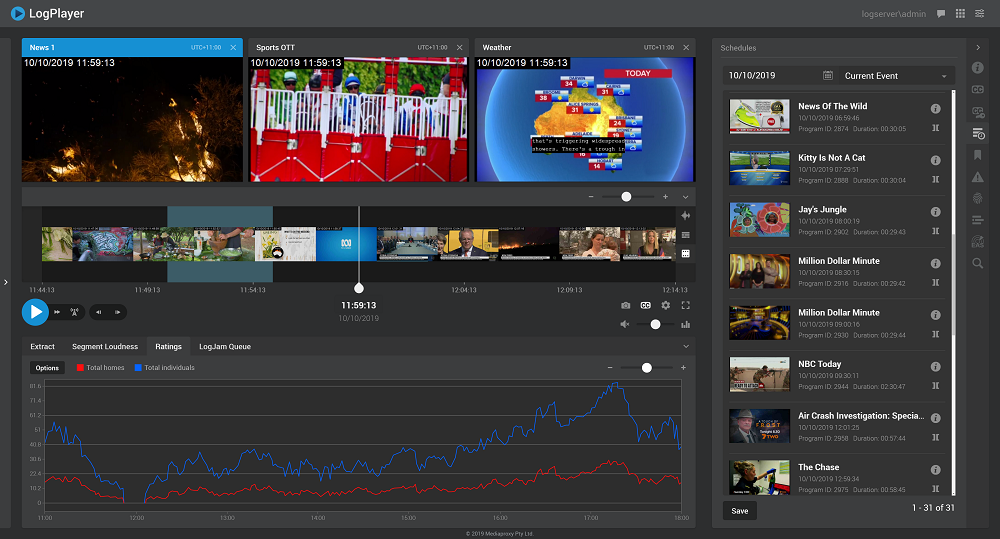Switch timeline to audio waveform view

(686, 216)
